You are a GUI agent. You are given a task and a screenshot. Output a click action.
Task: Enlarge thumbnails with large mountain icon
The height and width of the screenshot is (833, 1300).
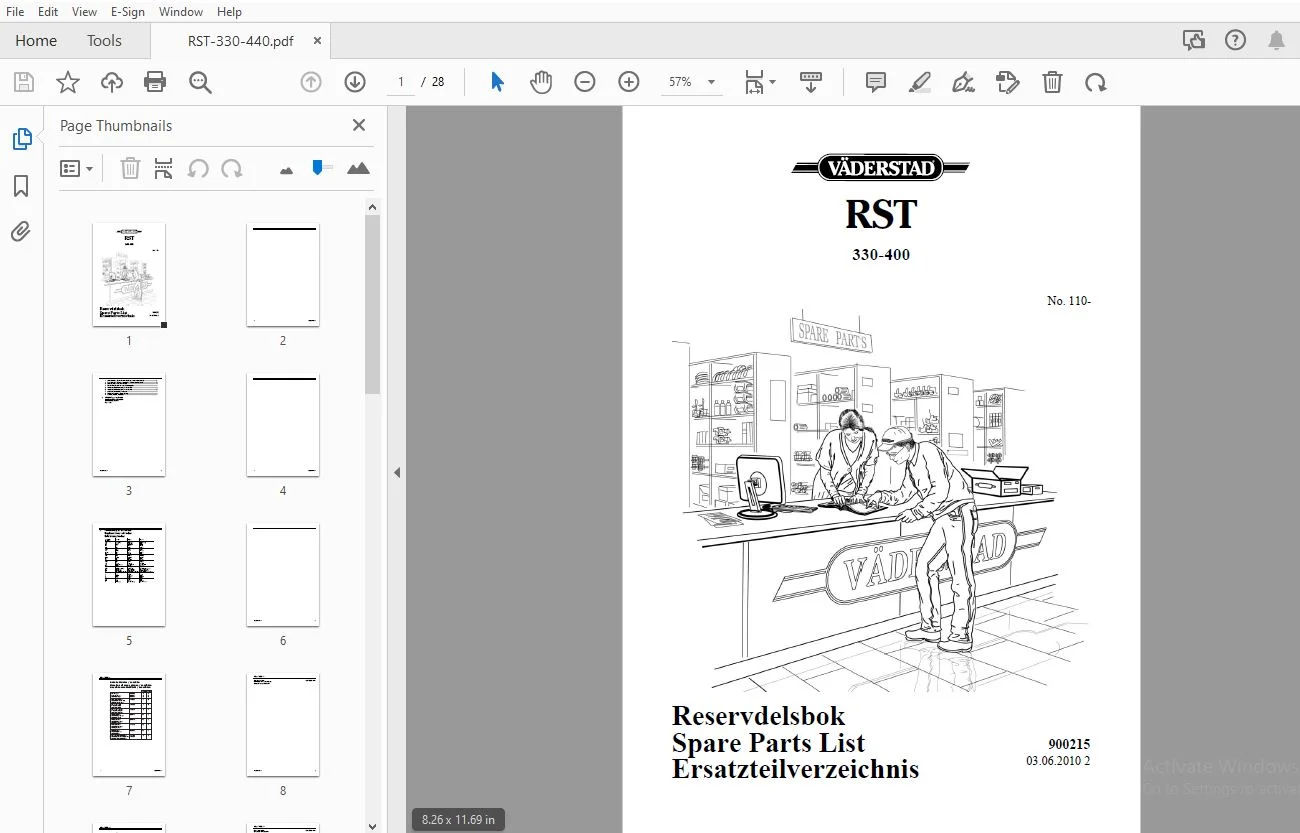tap(358, 168)
